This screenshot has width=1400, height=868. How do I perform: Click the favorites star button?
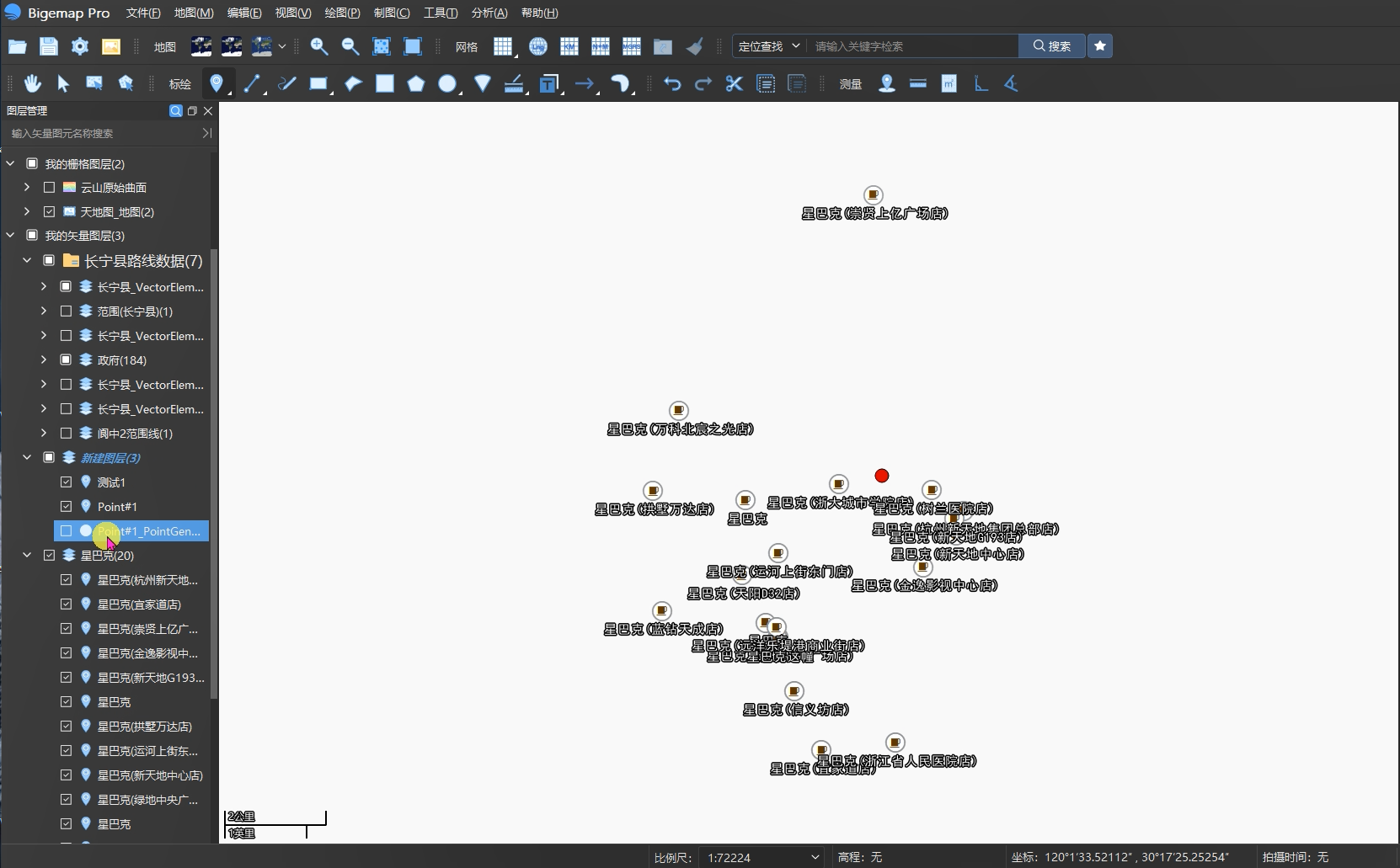pyautogui.click(x=1100, y=46)
